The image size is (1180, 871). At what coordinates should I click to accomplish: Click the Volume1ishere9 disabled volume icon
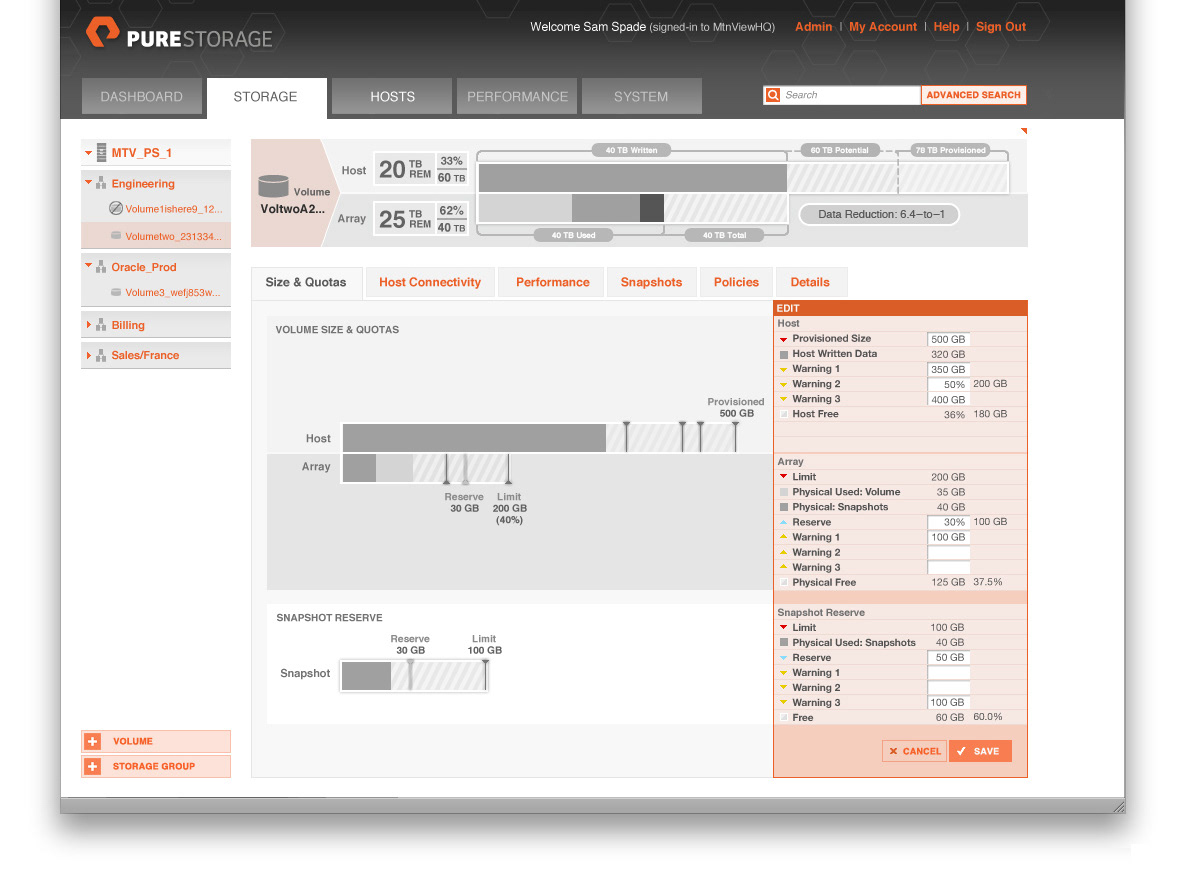click(116, 209)
